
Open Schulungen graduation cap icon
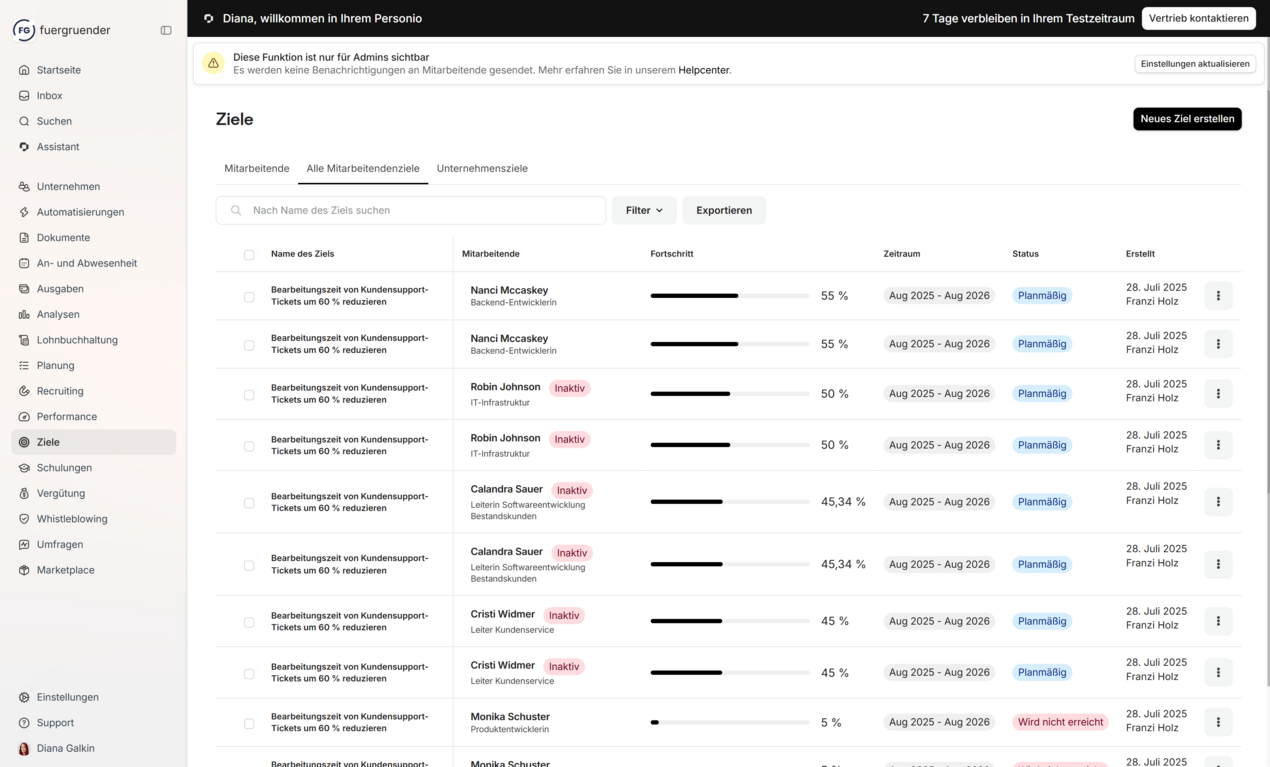click(24, 468)
